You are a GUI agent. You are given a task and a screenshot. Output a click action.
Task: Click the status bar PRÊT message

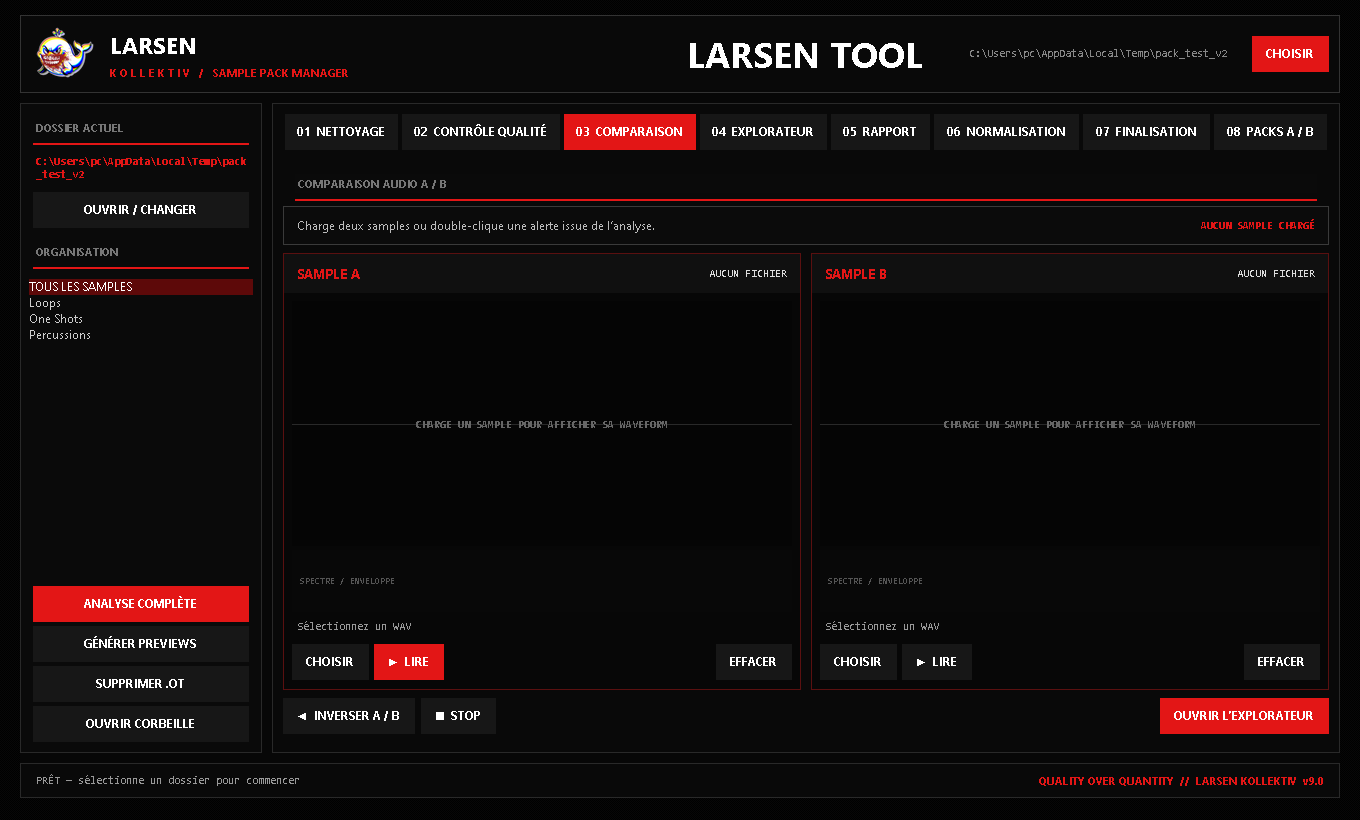coord(167,780)
